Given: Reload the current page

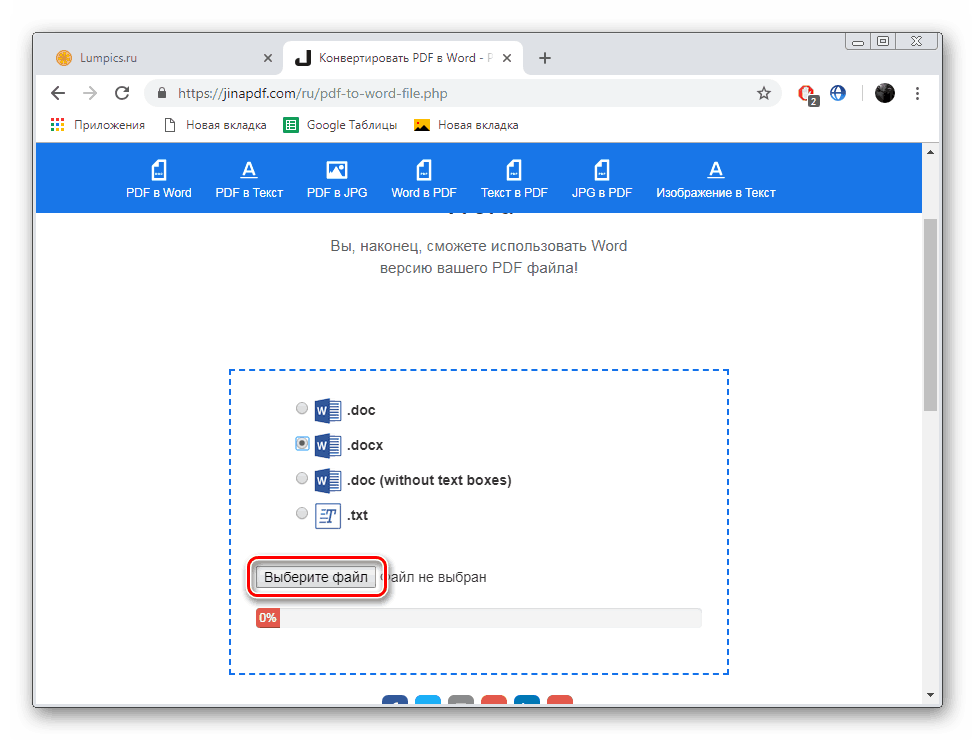Looking at the screenshot, I should pos(122,93).
